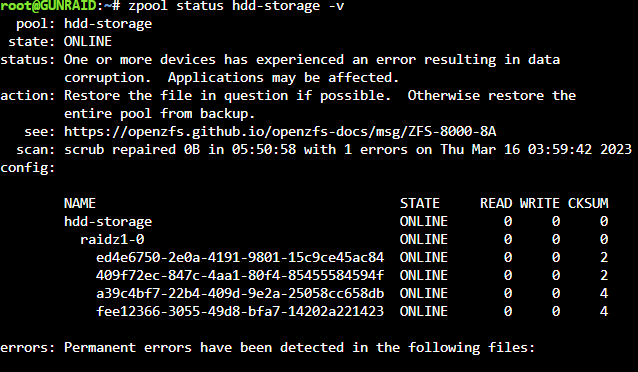Screen dimensions: 638x372
Task: Click the NAME column header
Action: click(80, 204)
